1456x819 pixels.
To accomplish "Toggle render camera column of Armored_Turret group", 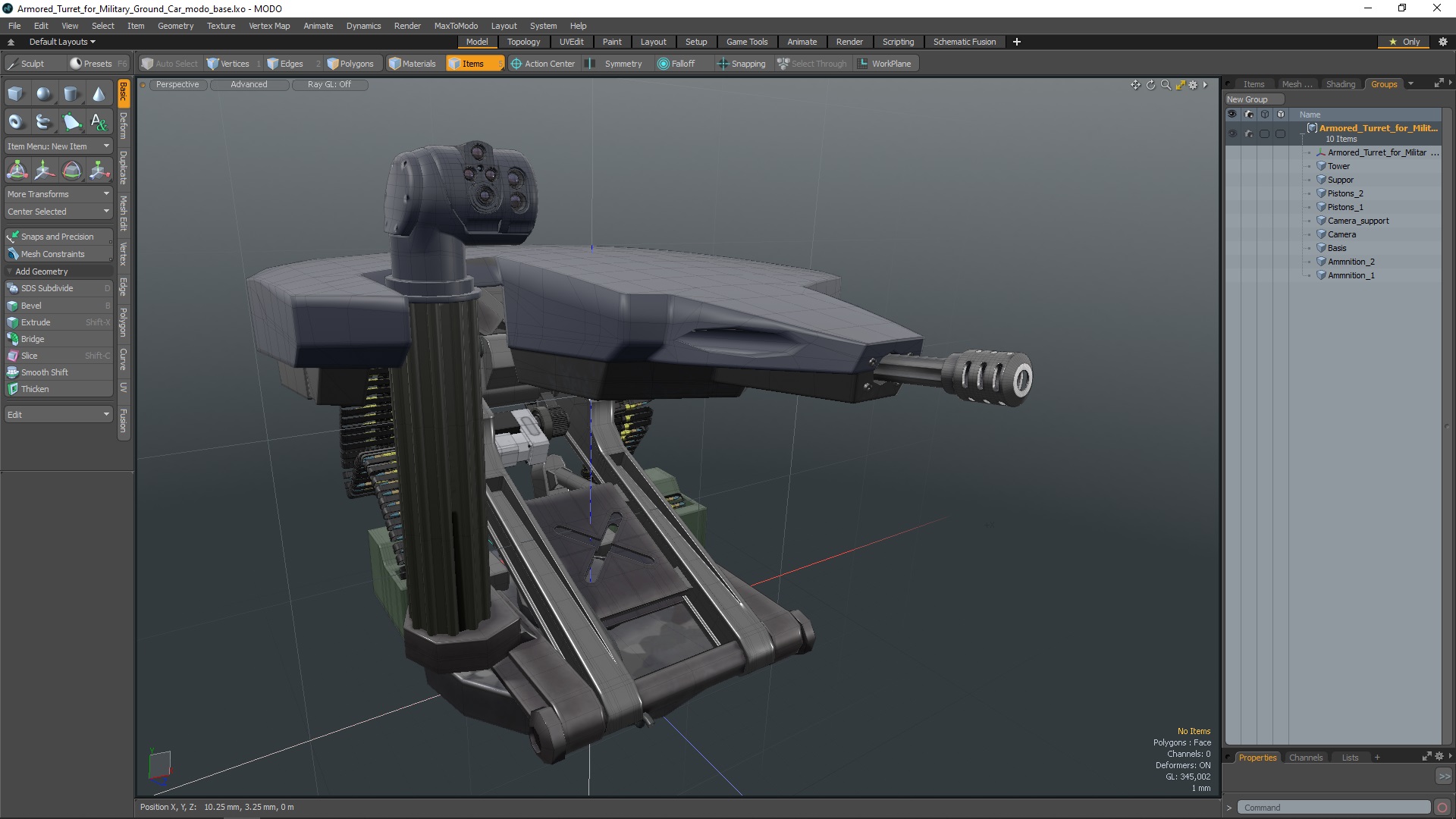I will [x=1249, y=133].
